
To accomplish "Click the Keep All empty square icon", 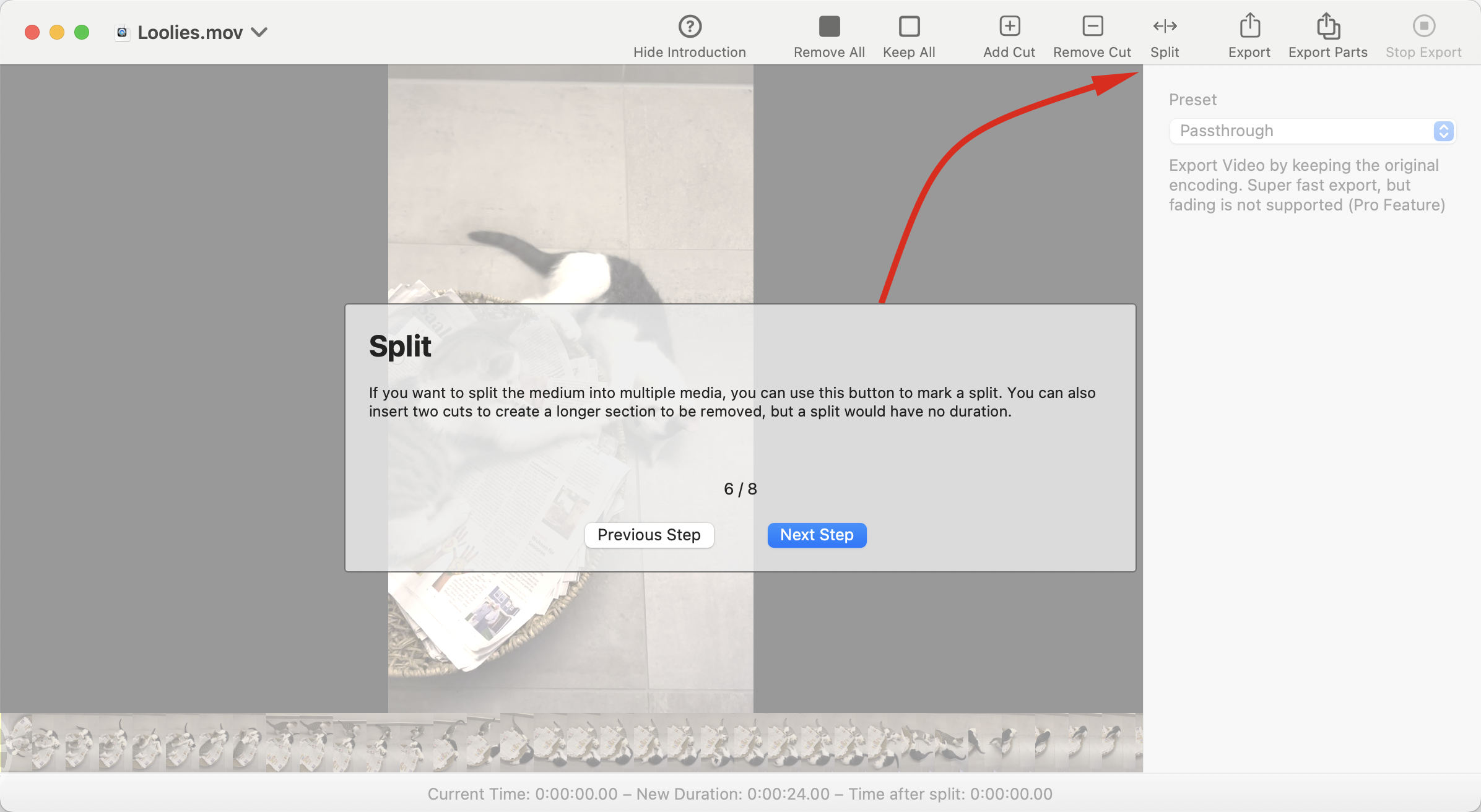I will point(909,27).
